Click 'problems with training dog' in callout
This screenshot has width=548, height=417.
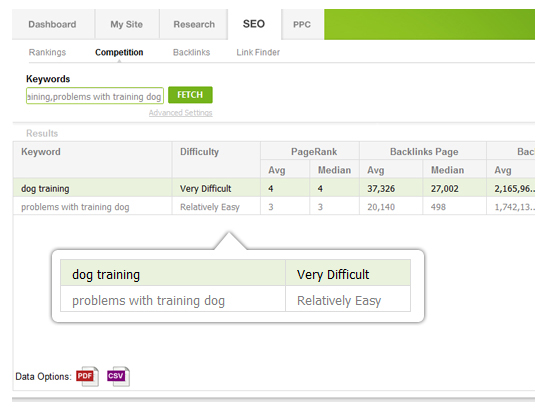(173, 299)
